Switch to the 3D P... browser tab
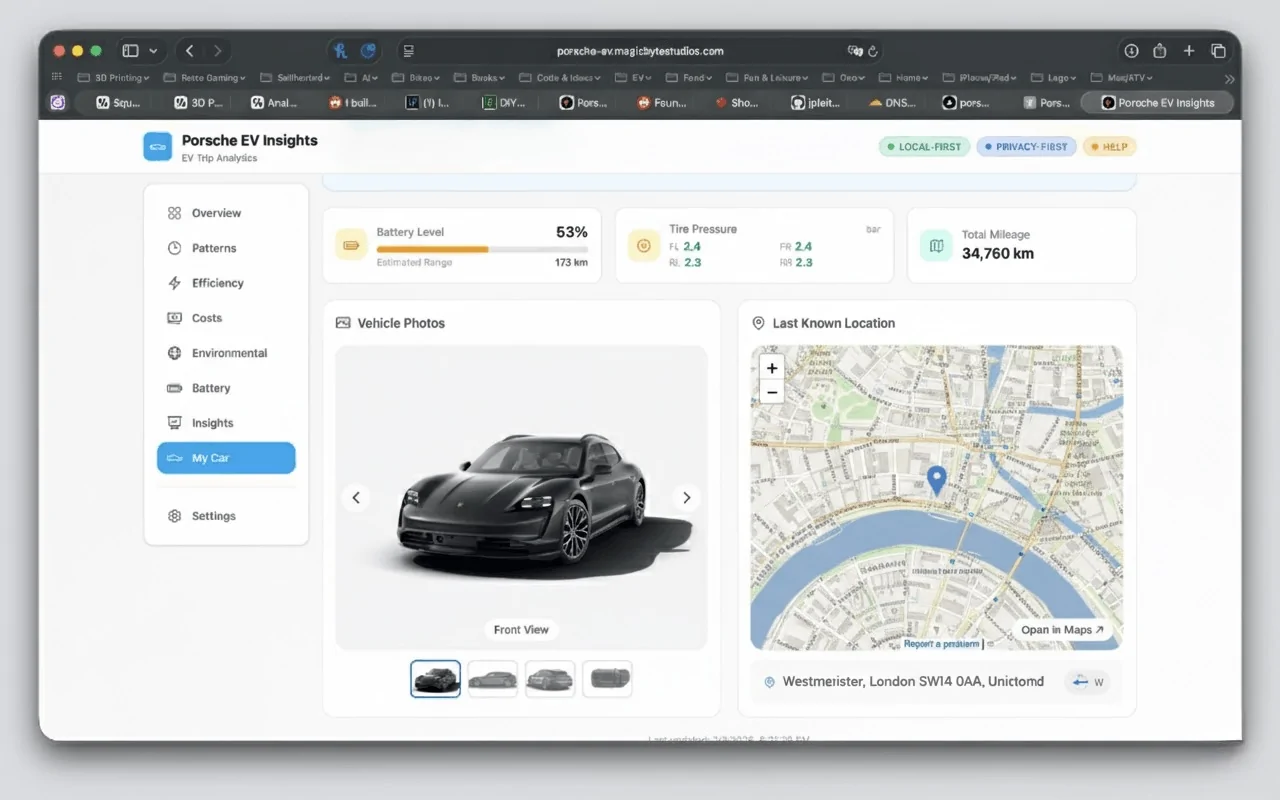 point(197,102)
